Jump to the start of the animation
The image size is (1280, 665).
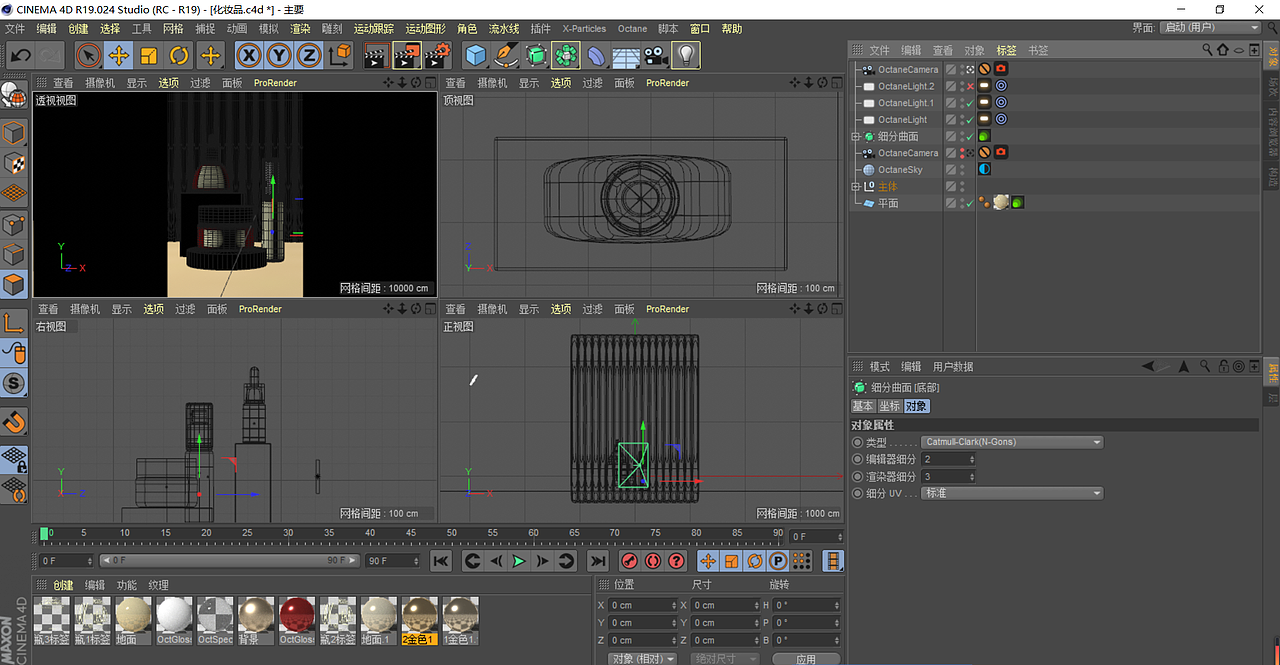pos(441,561)
